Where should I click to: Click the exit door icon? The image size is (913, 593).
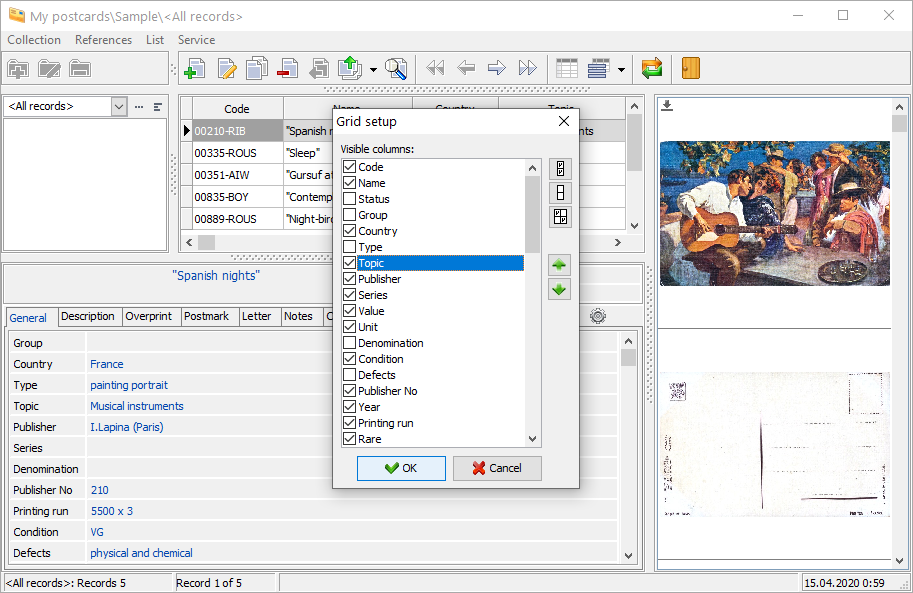coord(691,68)
